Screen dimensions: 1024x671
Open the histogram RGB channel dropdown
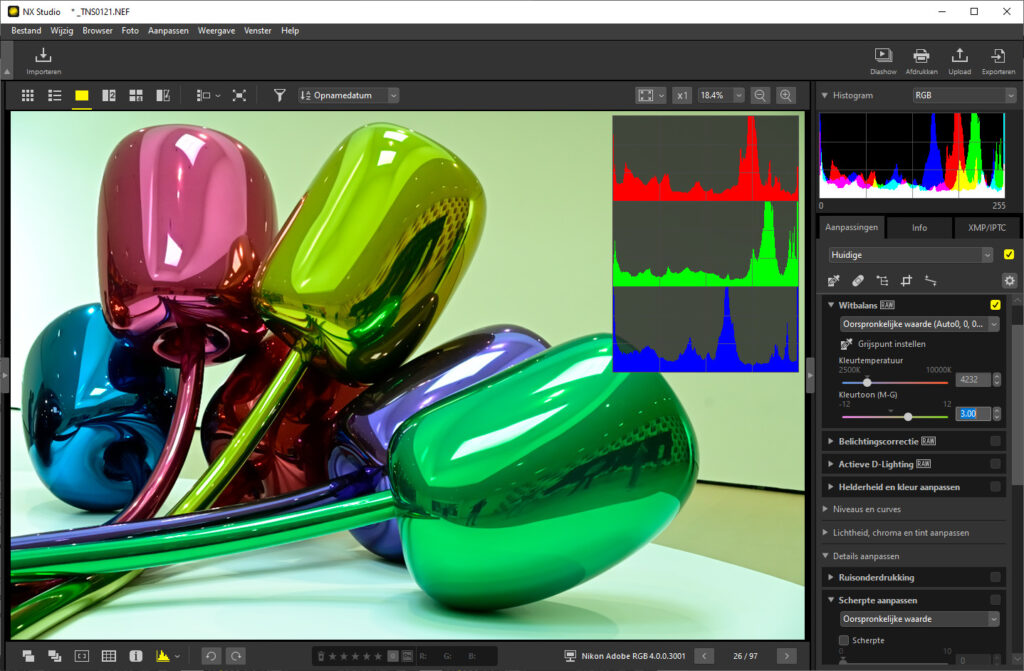(x=964, y=95)
